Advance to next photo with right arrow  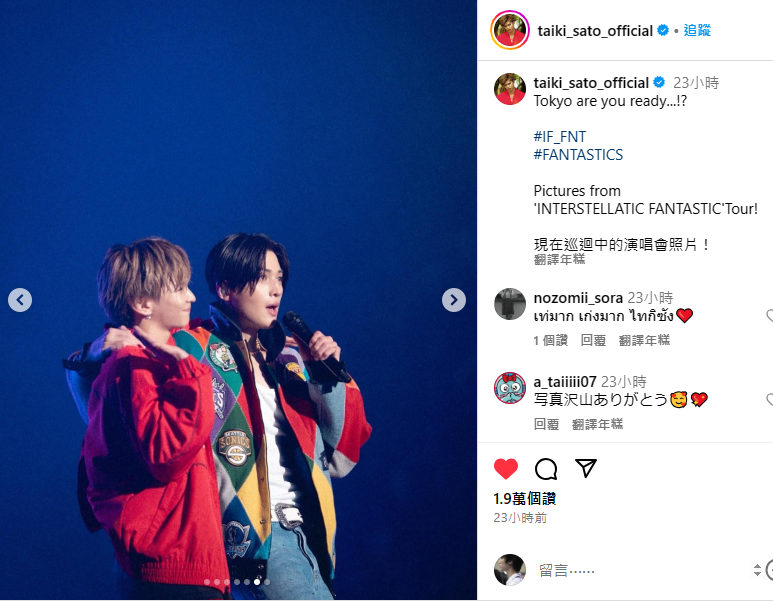coord(454,300)
